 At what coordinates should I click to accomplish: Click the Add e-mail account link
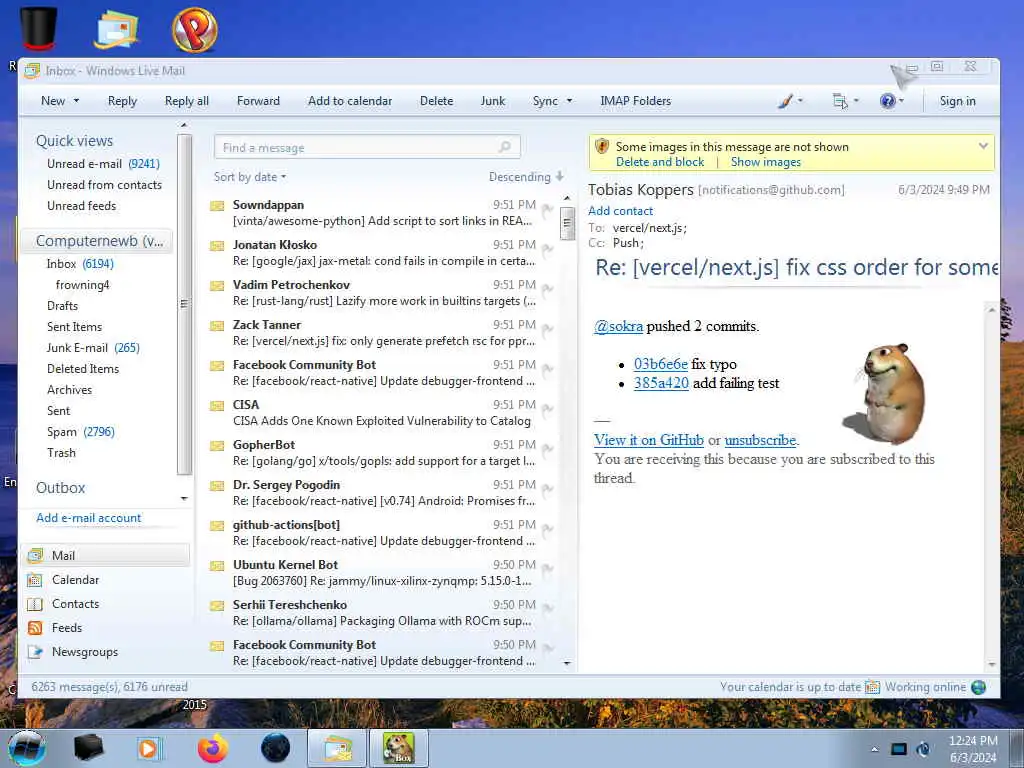[x=88, y=518]
